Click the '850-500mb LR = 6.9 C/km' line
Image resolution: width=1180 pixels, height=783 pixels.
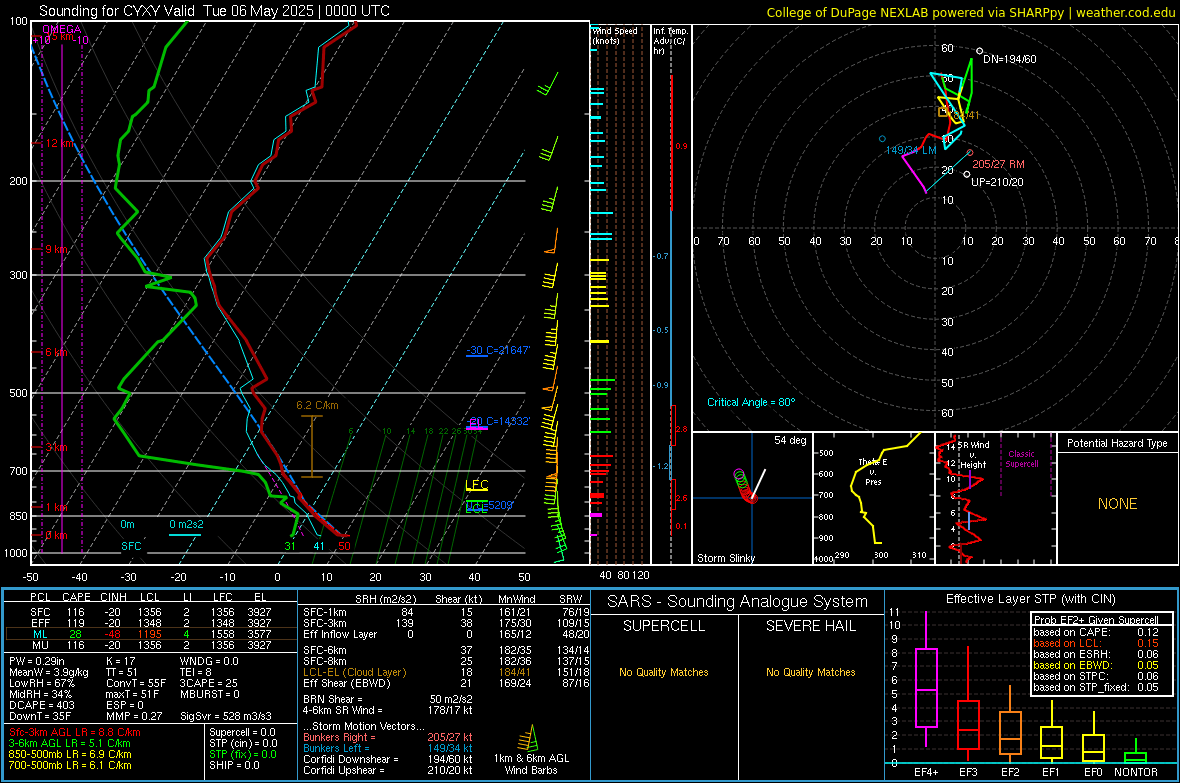pos(70,754)
